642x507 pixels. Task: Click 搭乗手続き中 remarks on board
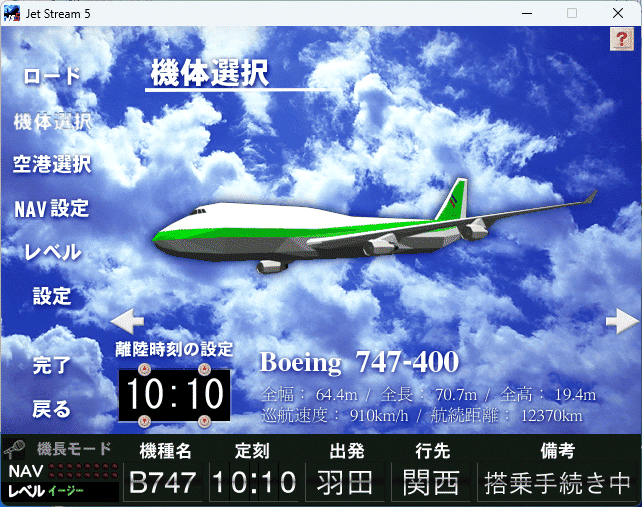(557, 482)
